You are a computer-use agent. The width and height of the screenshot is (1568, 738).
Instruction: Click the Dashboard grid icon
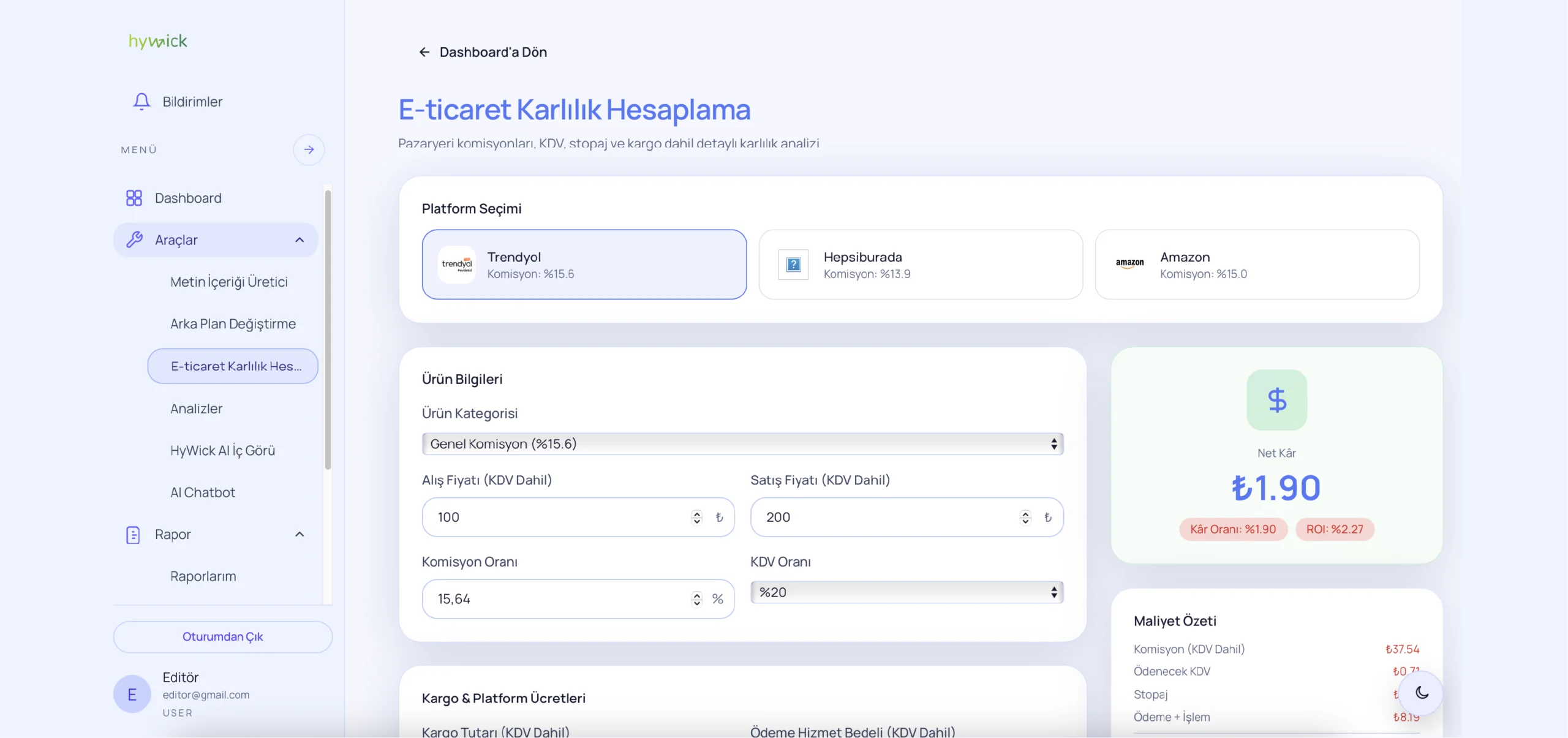click(134, 198)
